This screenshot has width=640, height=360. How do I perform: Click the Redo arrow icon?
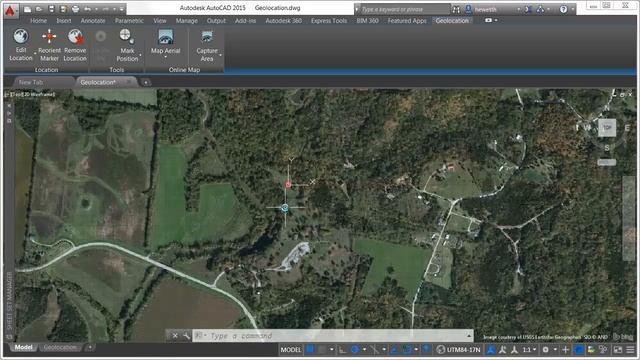tap(106, 9)
